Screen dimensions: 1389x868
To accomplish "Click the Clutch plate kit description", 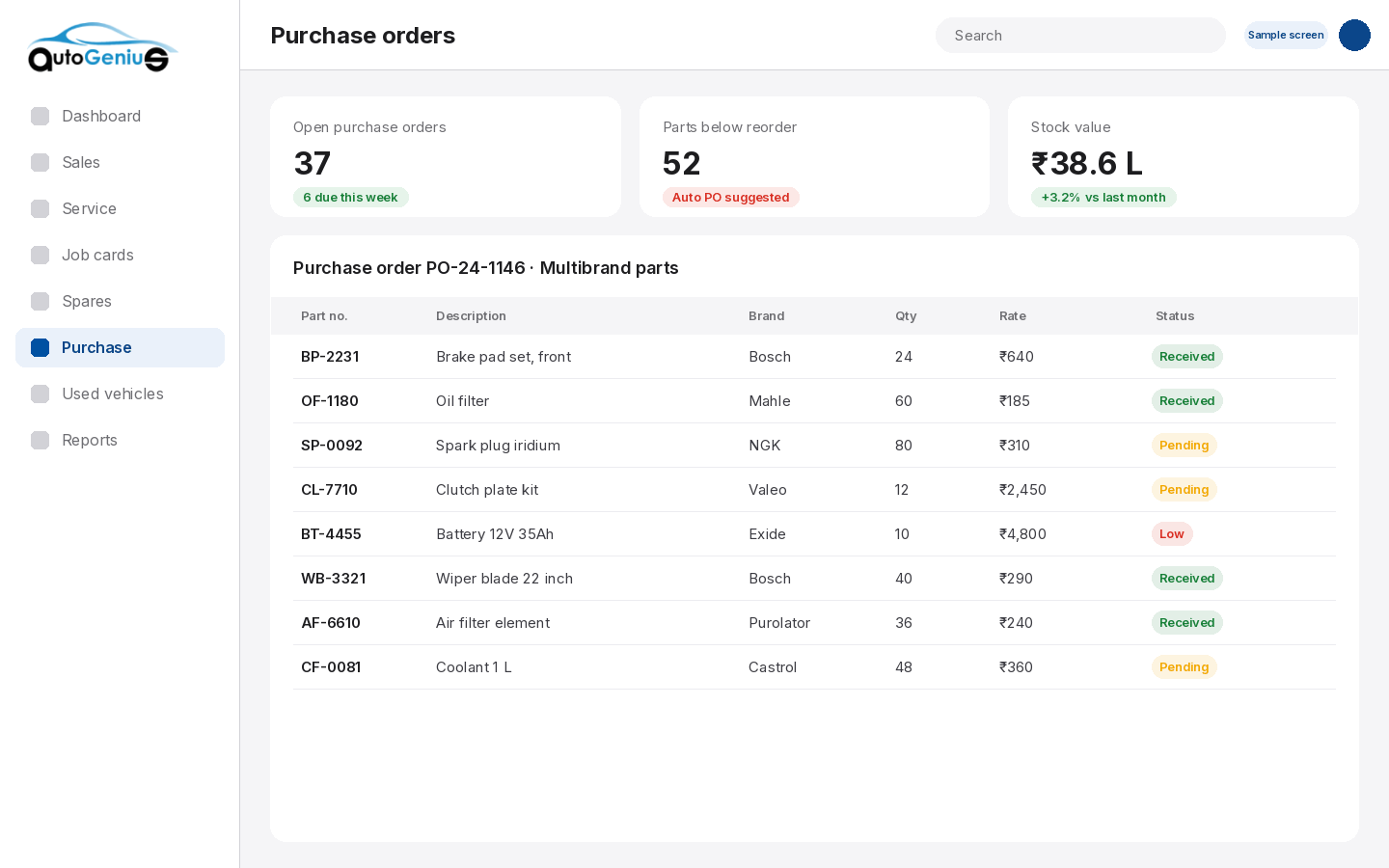I will point(487,490).
